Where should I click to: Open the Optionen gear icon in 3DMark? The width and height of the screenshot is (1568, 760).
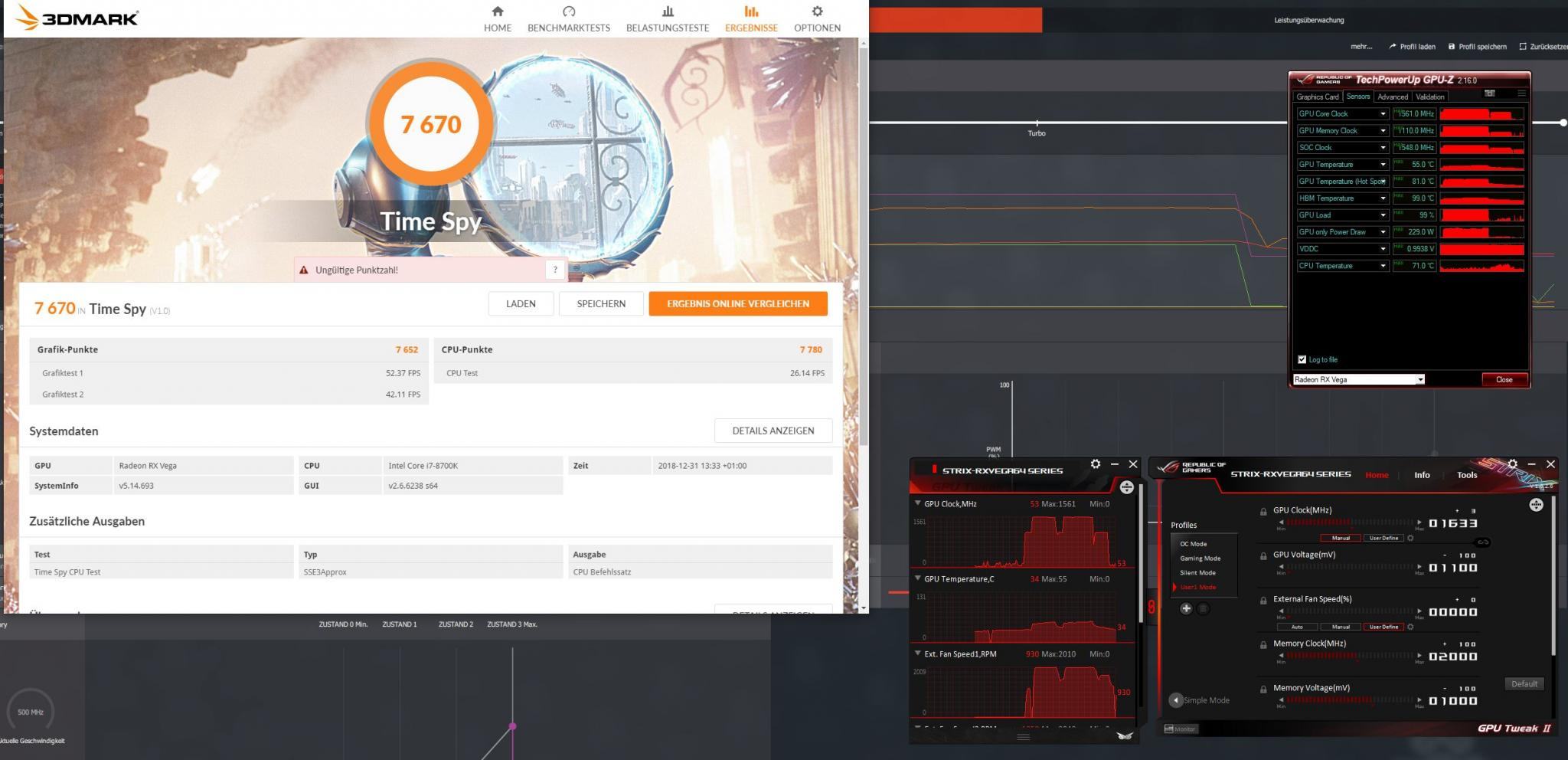[817, 11]
